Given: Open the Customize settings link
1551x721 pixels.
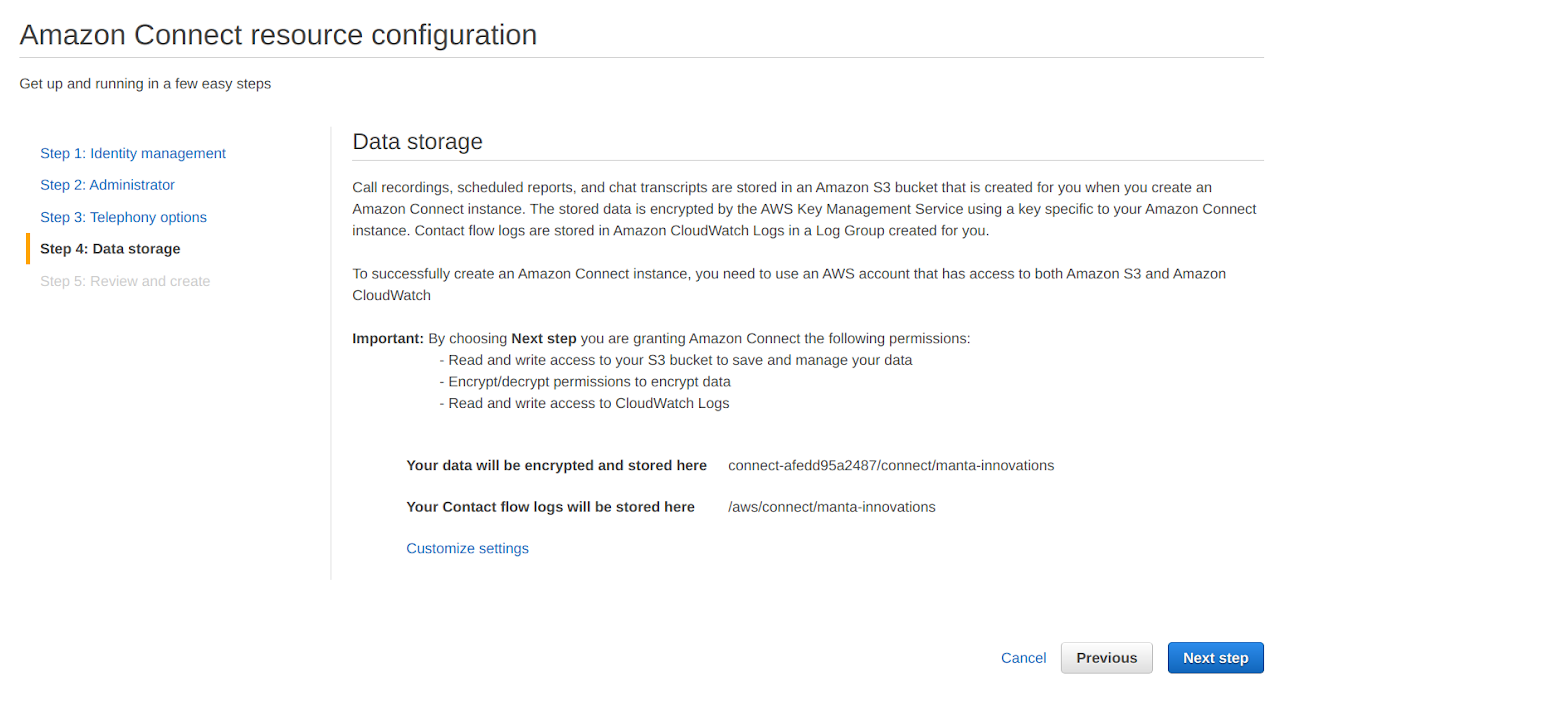Looking at the screenshot, I should click(x=467, y=548).
